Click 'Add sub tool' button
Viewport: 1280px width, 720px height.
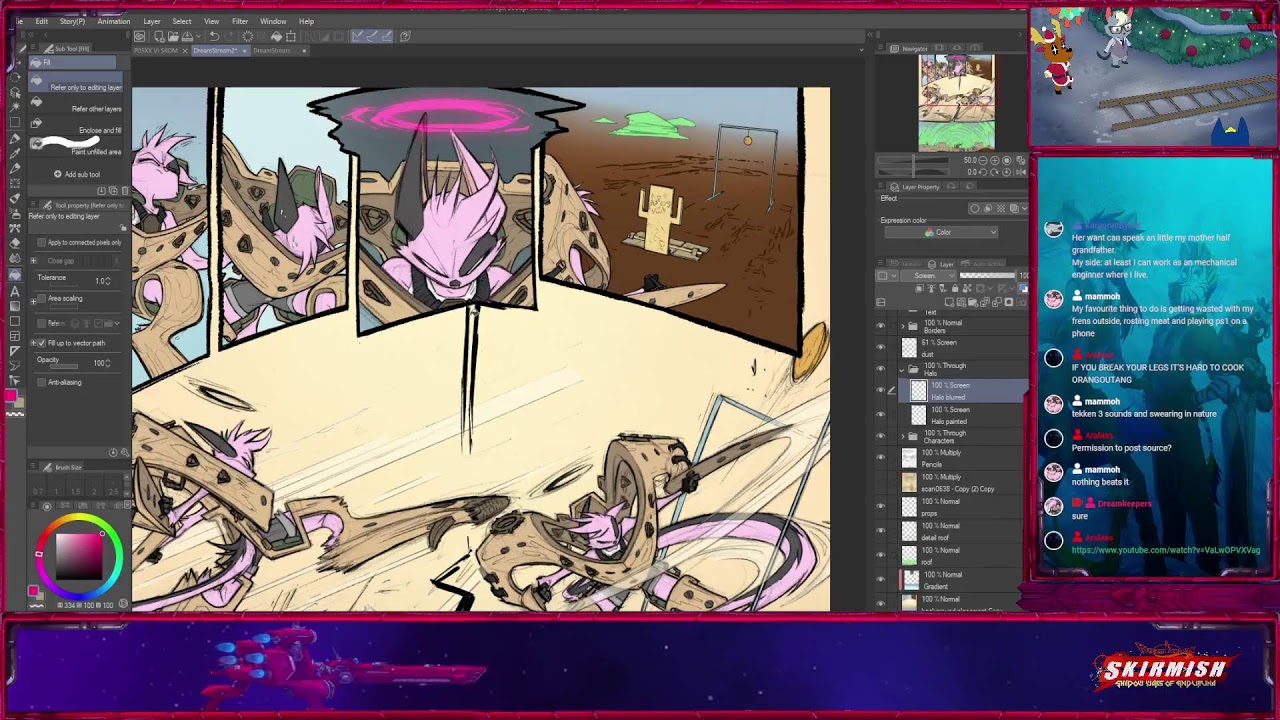pyautogui.click(x=77, y=174)
